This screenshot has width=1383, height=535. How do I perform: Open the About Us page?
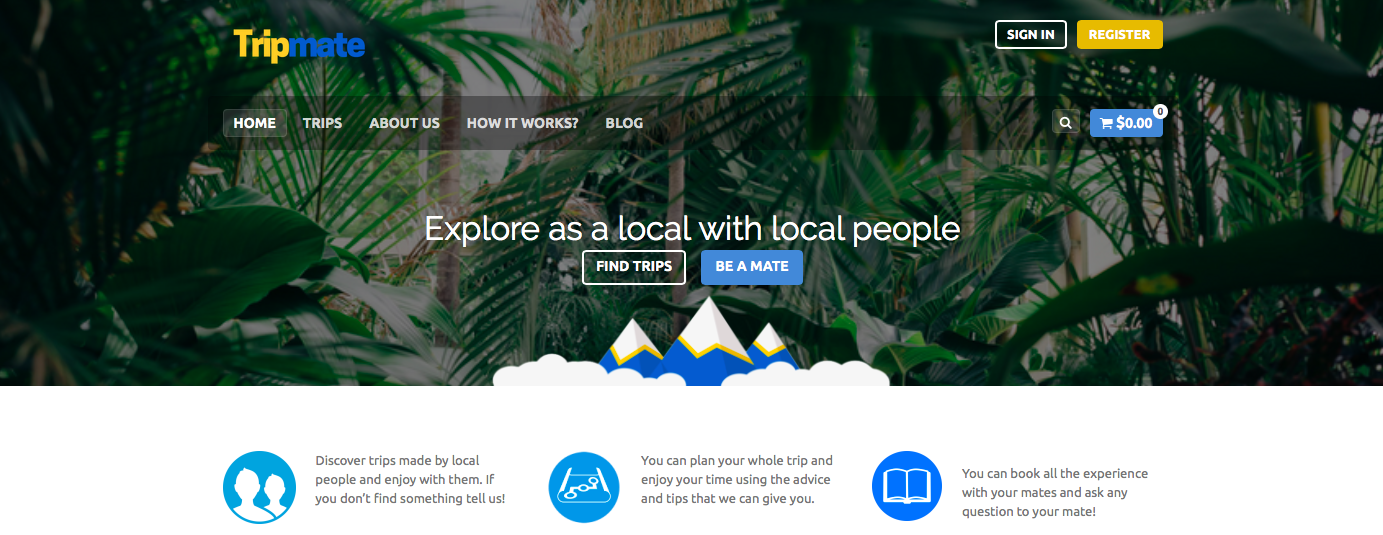point(404,123)
